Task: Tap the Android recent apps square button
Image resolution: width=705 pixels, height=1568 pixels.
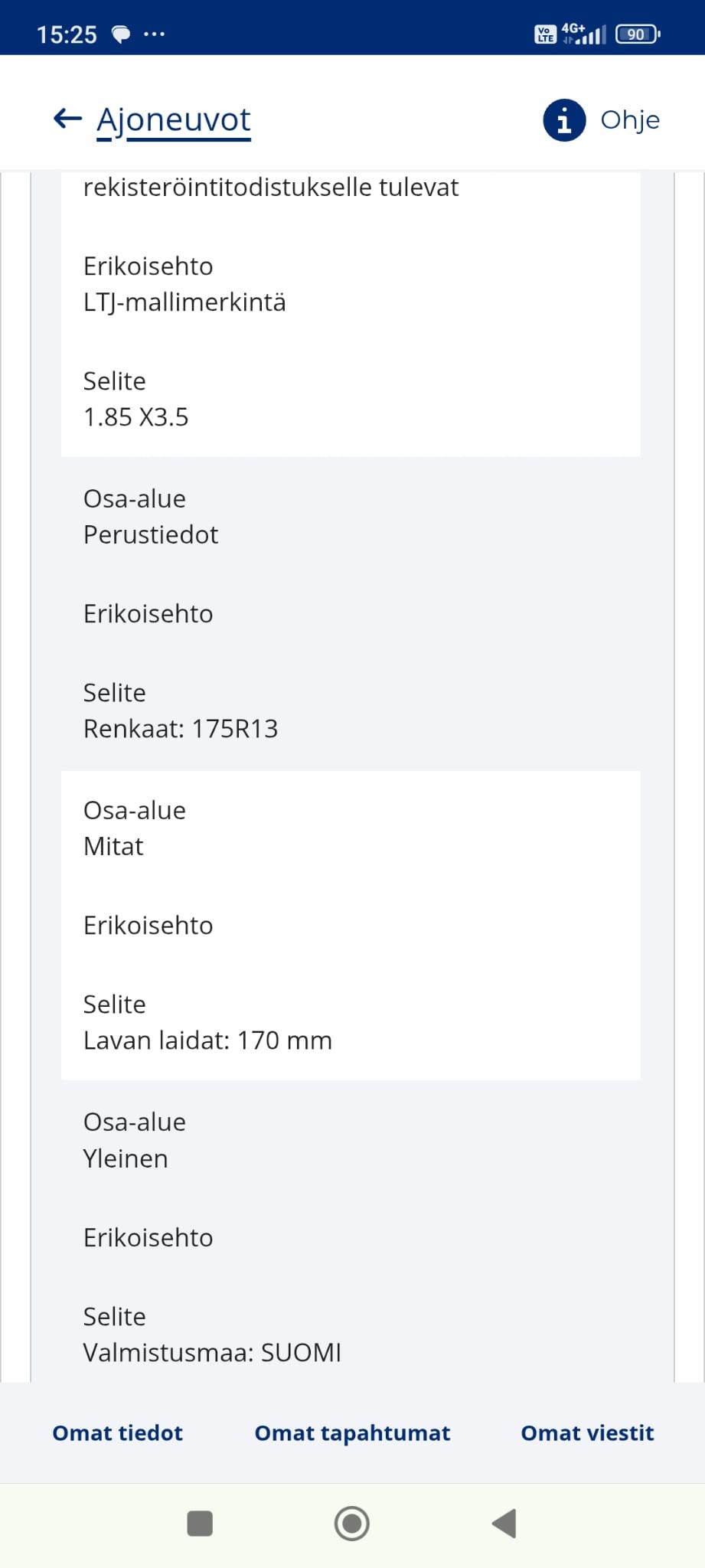Action: 200,1523
